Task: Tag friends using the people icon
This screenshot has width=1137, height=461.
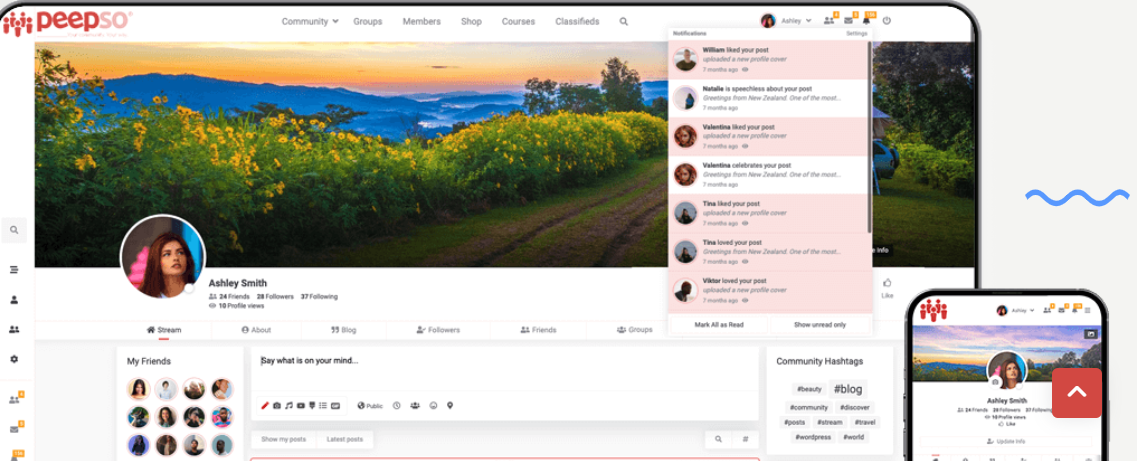Action: (415, 406)
